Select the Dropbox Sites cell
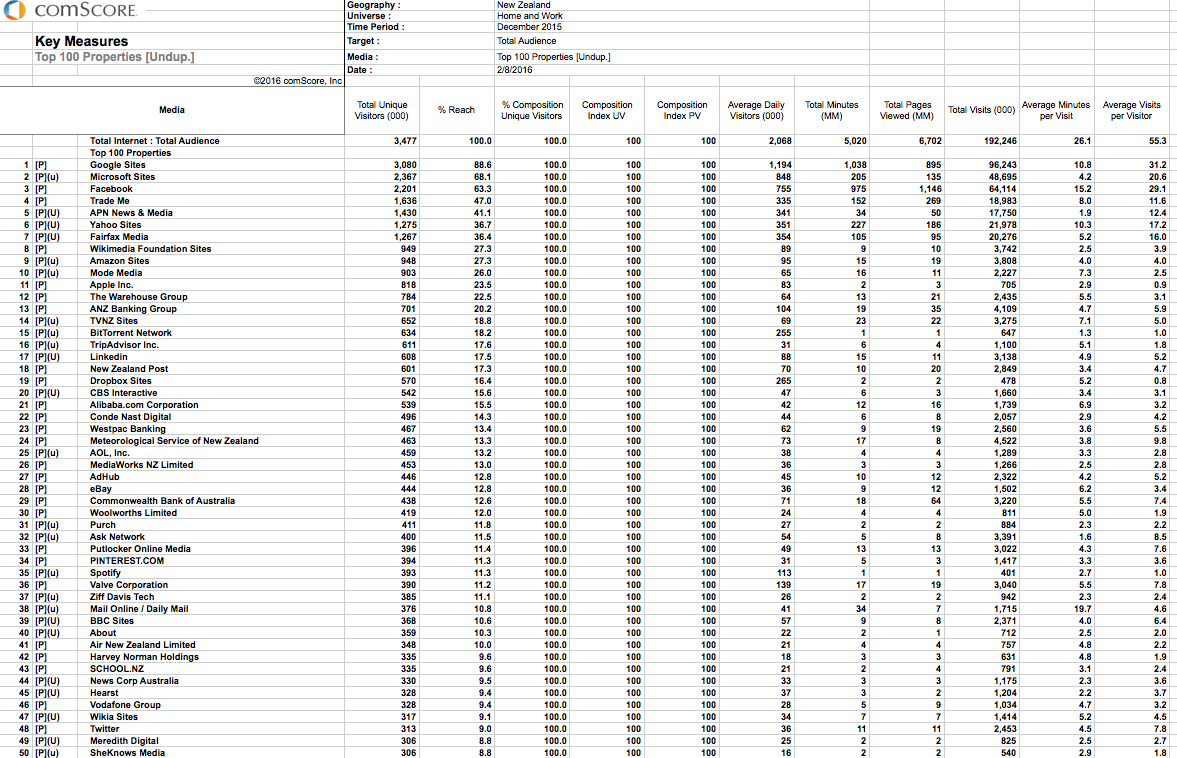The height and width of the screenshot is (758, 1177). (121, 381)
